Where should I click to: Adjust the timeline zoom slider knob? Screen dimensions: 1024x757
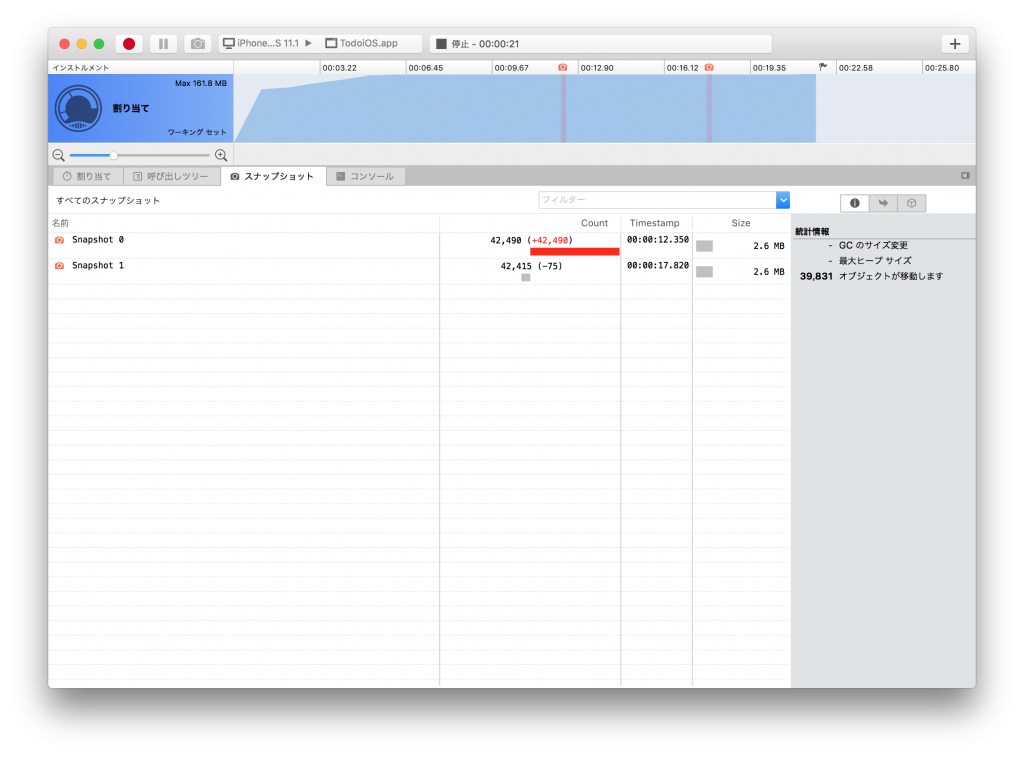114,155
